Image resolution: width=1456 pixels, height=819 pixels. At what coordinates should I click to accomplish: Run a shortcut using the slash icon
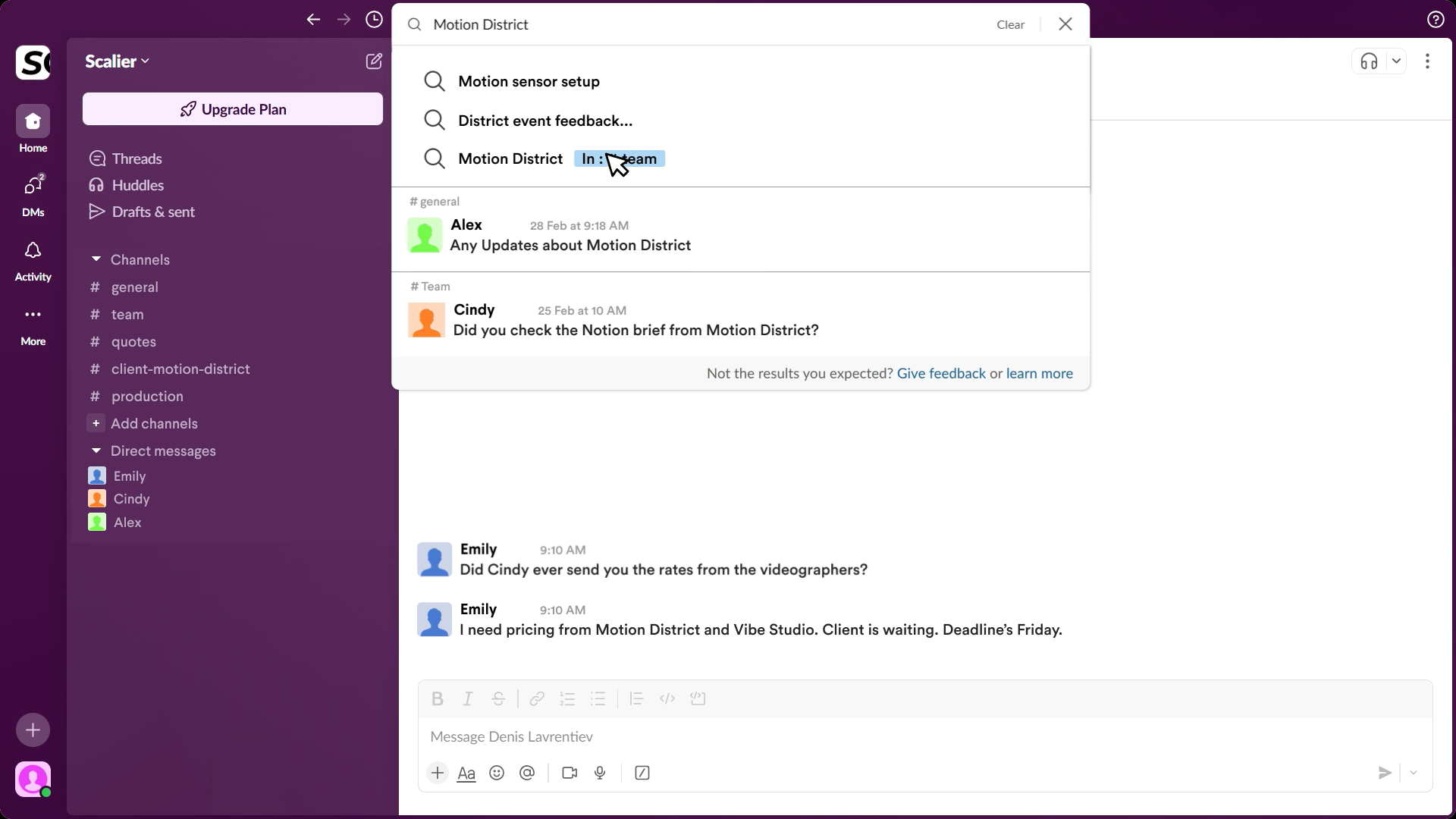click(642, 773)
